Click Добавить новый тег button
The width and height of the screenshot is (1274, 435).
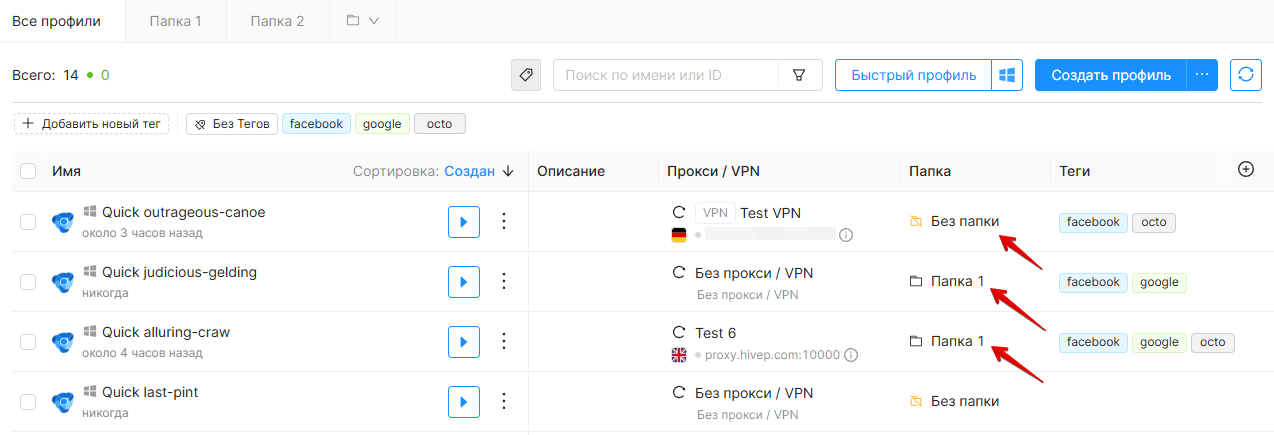click(91, 124)
